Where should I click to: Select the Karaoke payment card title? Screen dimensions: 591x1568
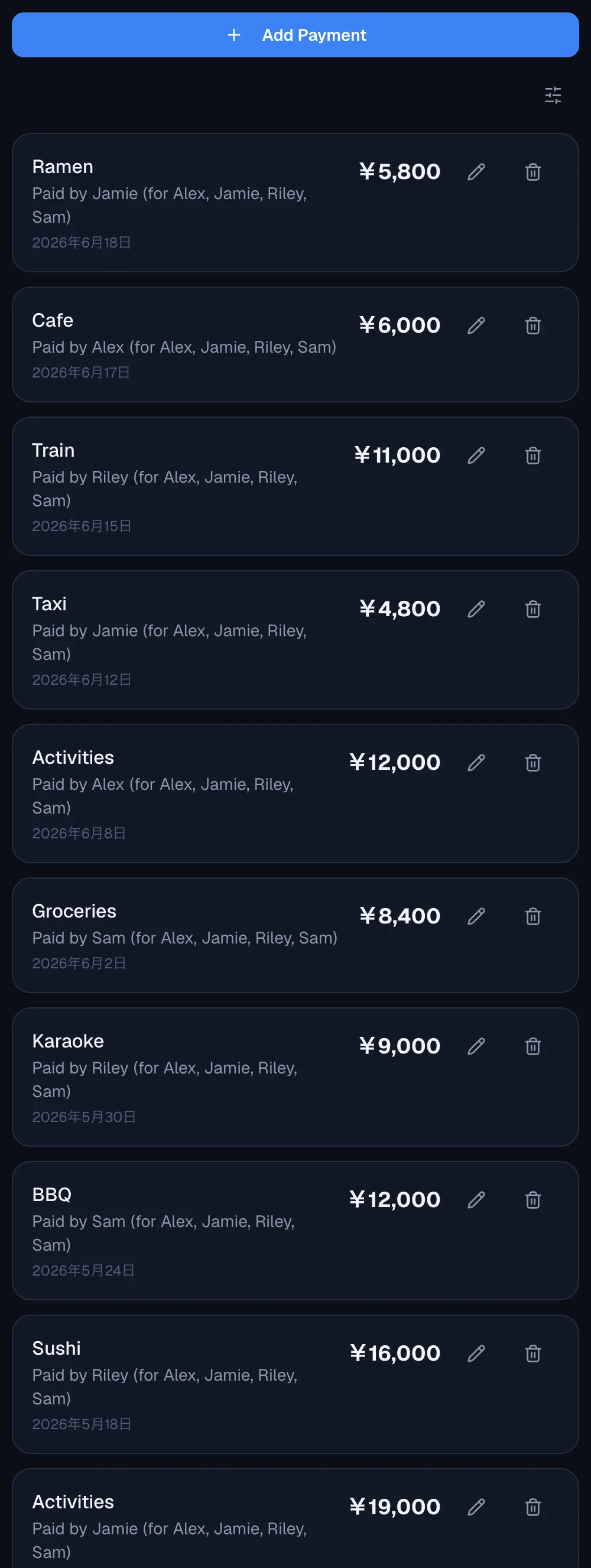pos(68,1041)
